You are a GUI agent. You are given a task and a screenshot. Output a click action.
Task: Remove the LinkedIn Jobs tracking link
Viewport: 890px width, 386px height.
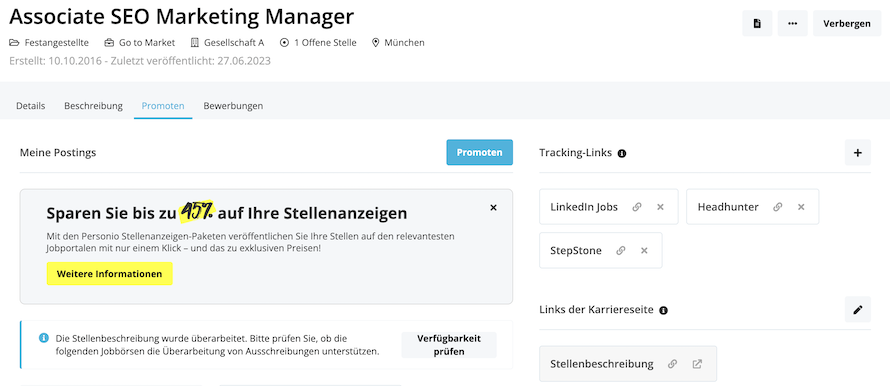[x=660, y=207]
